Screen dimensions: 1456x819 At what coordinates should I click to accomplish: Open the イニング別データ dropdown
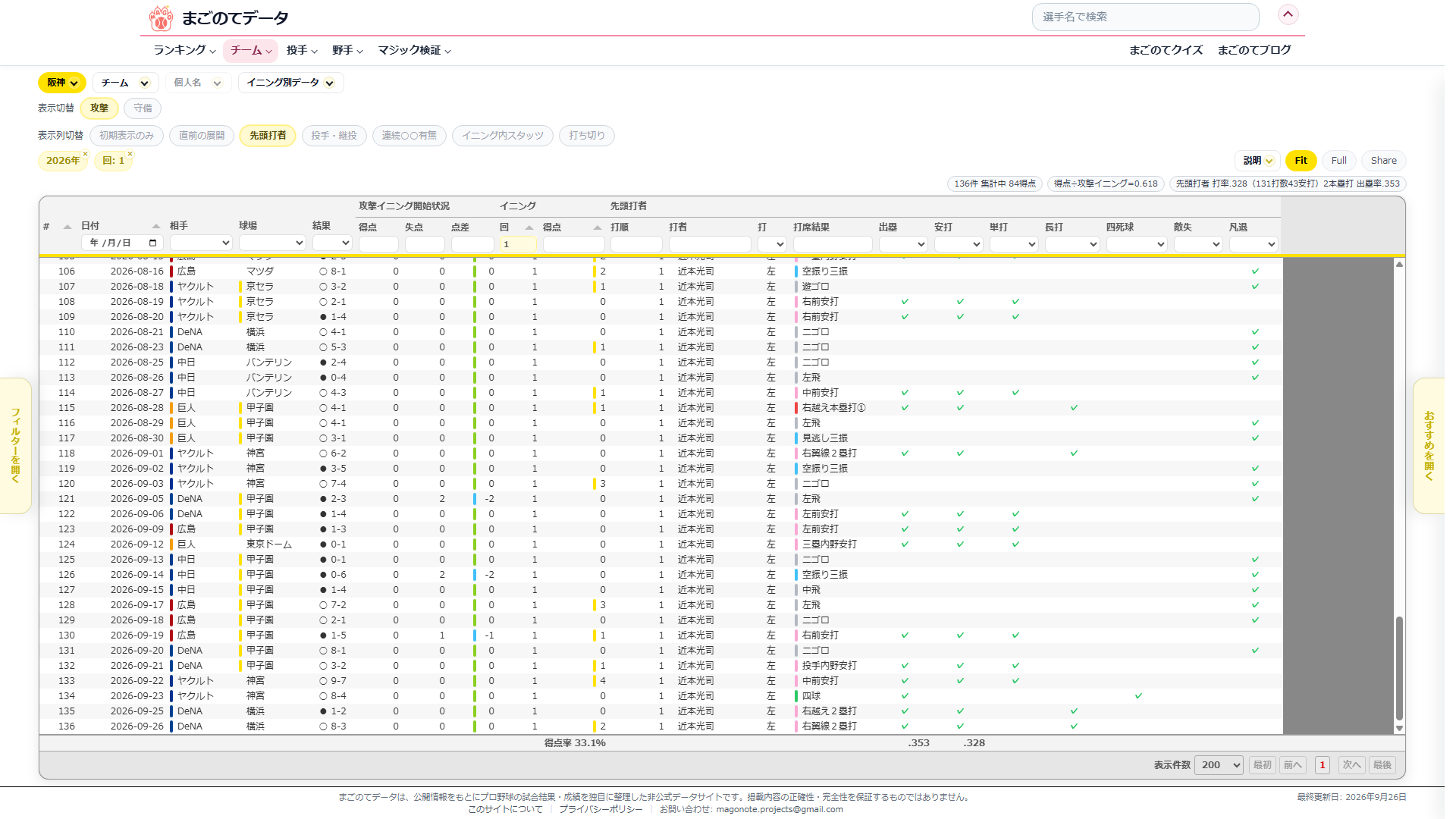pyautogui.click(x=291, y=83)
